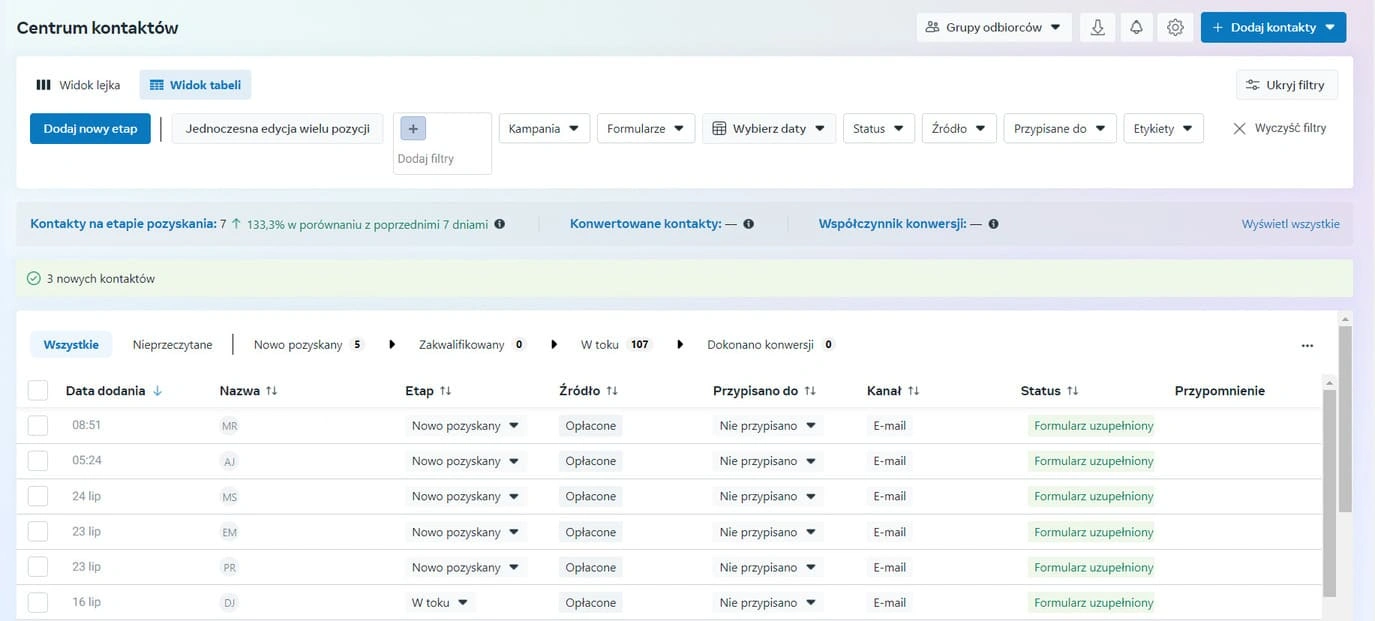The image size is (1375, 621).
Task: Open the notifications bell icon
Action: tap(1135, 27)
